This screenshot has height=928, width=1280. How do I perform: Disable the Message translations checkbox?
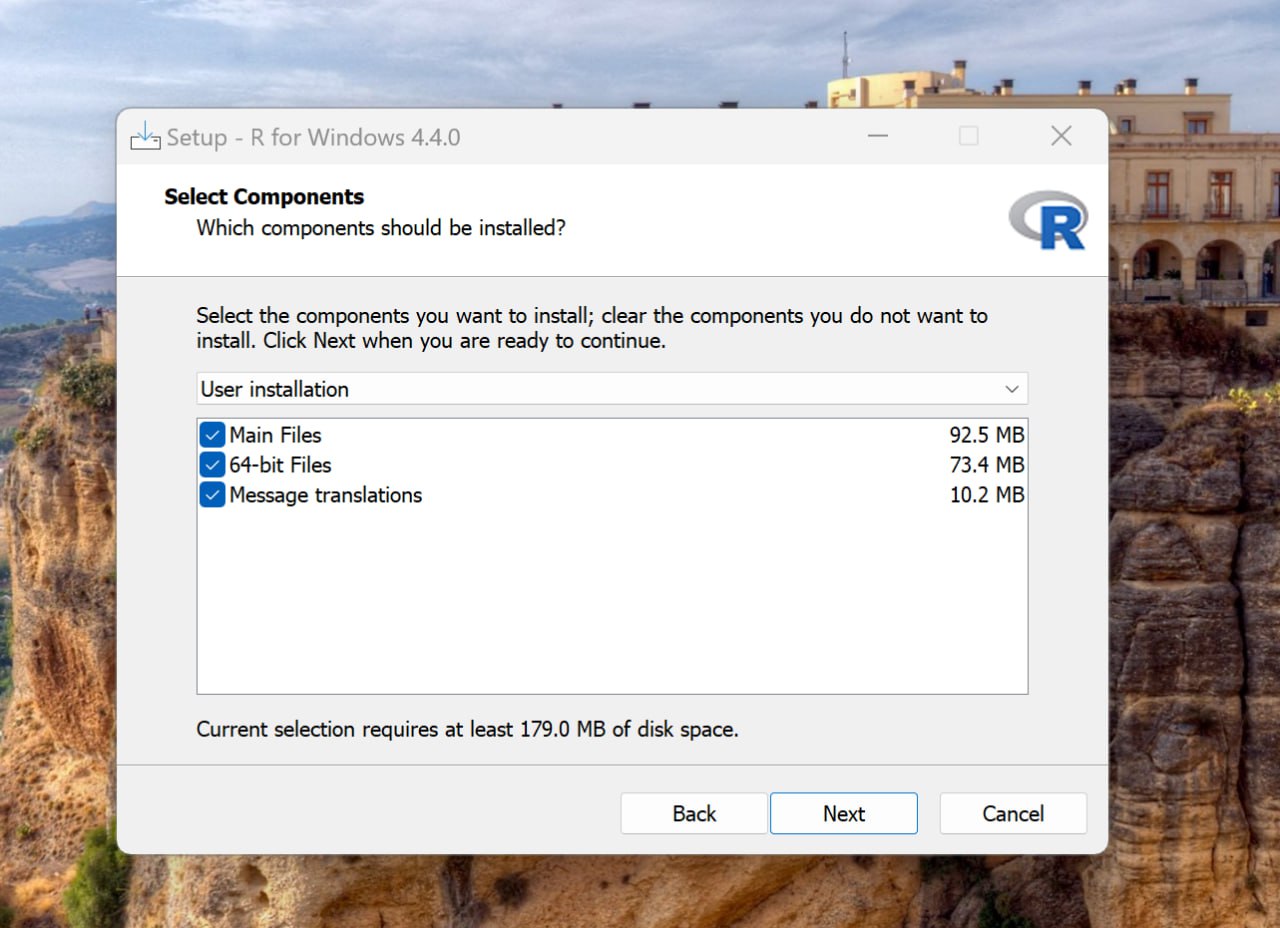click(x=212, y=495)
